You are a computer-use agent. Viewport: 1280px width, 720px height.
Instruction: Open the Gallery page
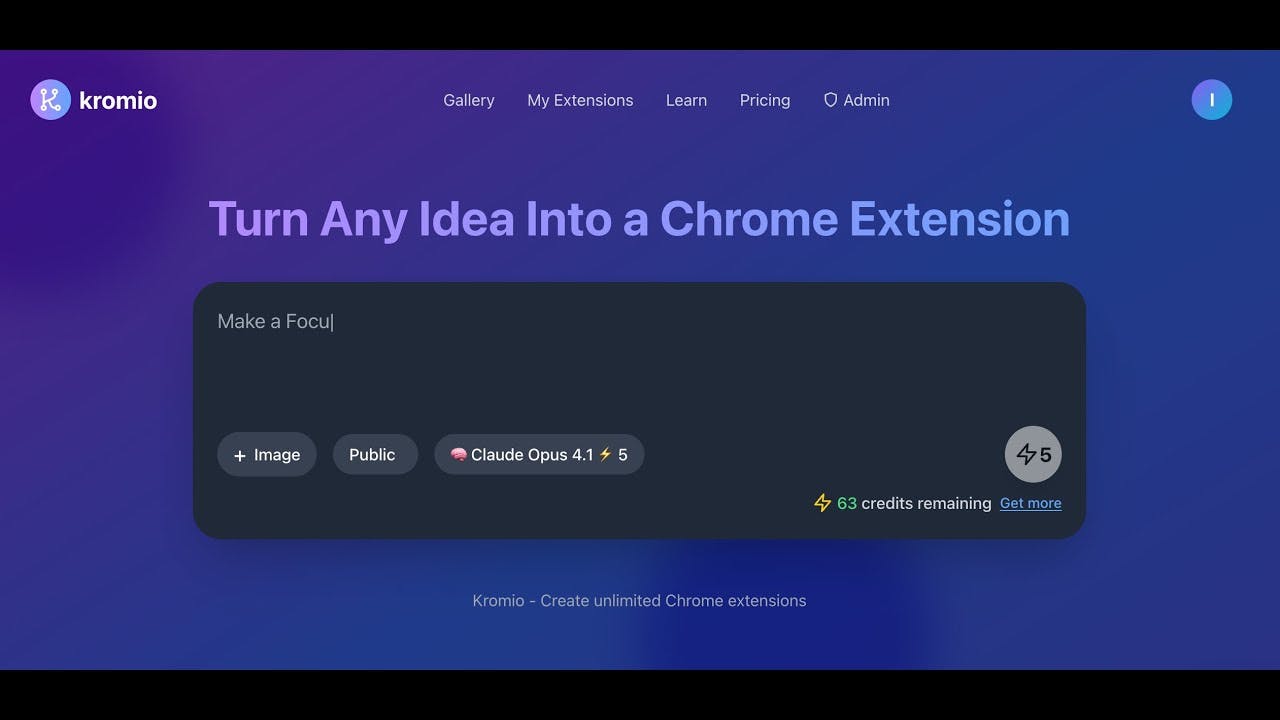(x=469, y=100)
